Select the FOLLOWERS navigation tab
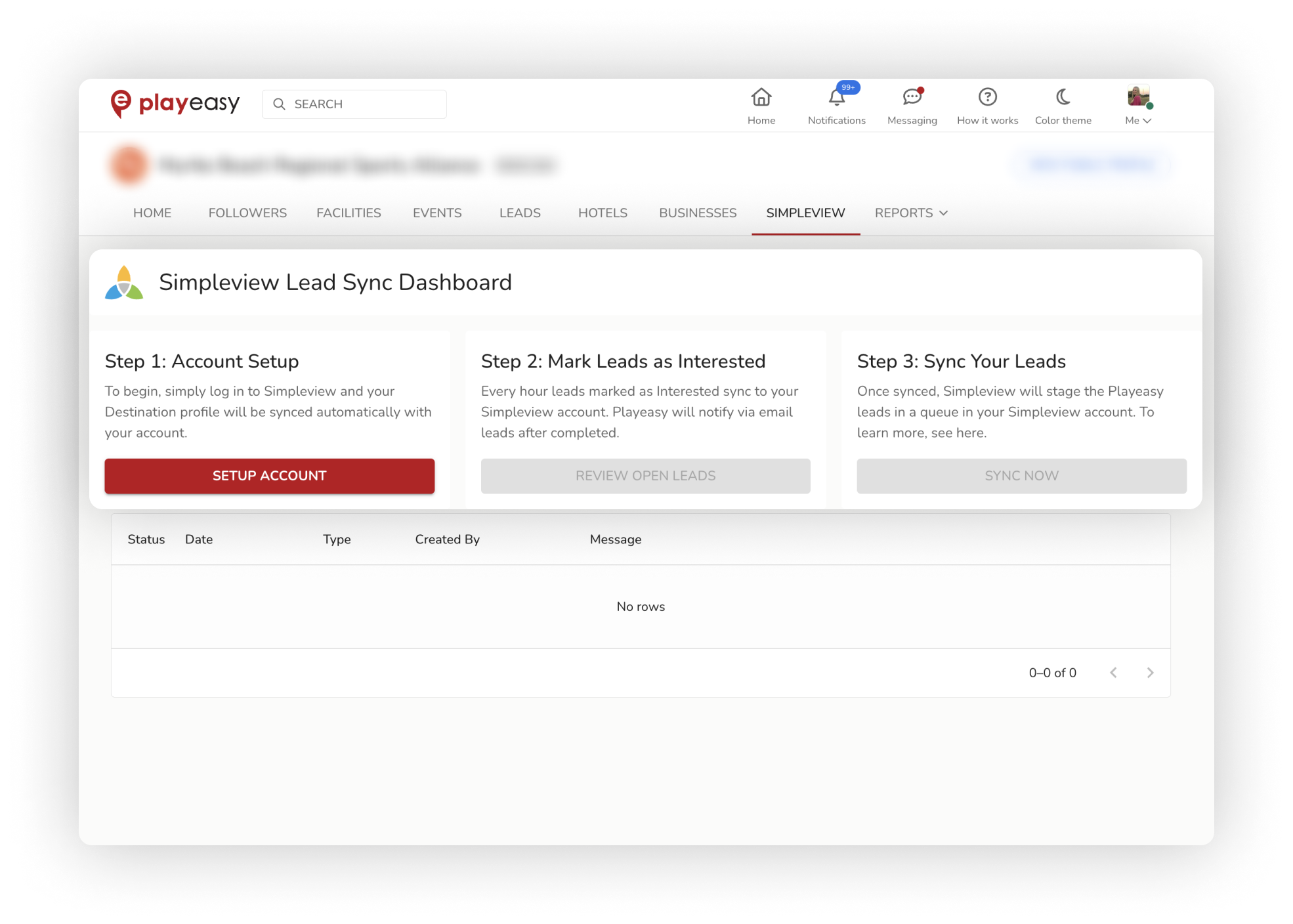Viewport: 1293px width, 924px height. pyautogui.click(x=247, y=212)
